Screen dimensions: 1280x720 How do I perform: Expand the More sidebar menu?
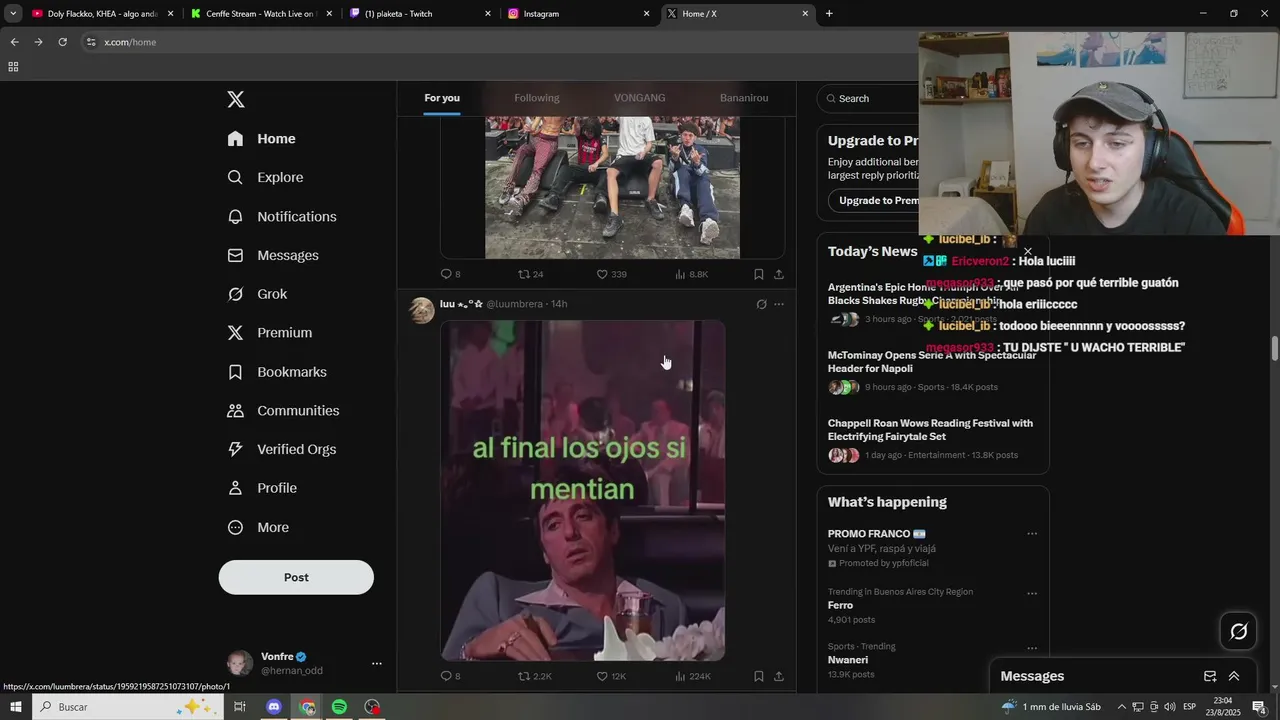pos(258,527)
